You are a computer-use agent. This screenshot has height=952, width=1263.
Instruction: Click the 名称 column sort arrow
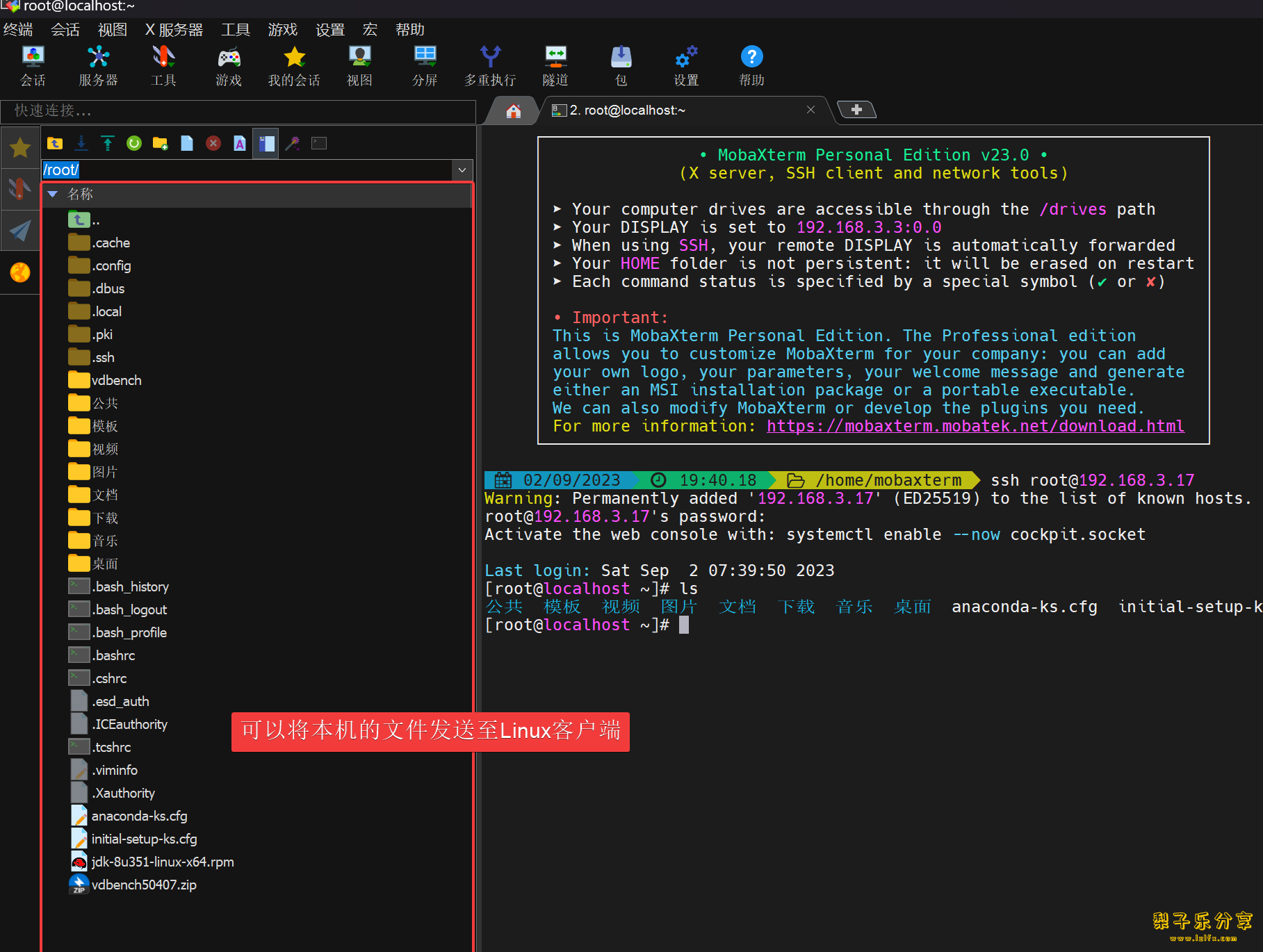click(x=53, y=195)
